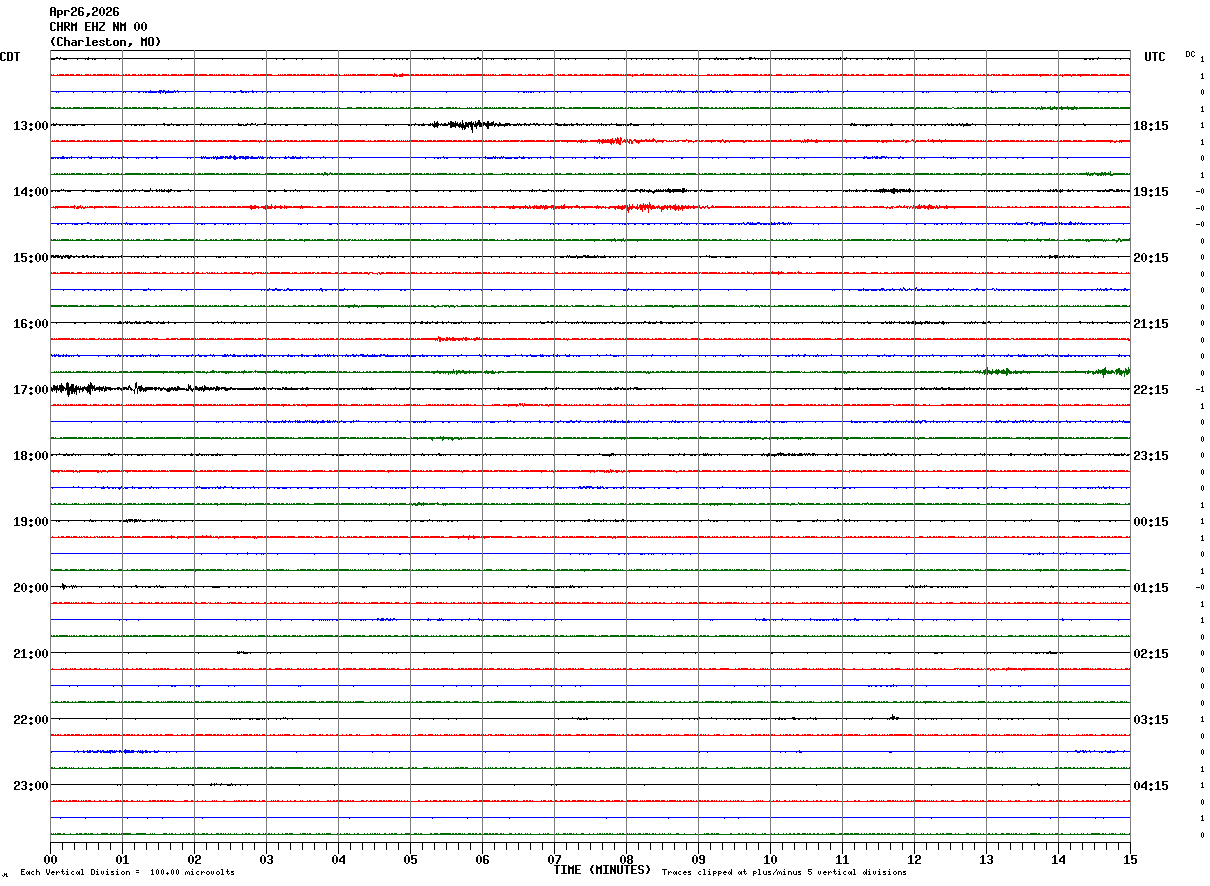Image resolution: width=1210 pixels, height=886 pixels.
Task: Select the 08 minute axis tick label
Action: pyautogui.click(x=626, y=860)
